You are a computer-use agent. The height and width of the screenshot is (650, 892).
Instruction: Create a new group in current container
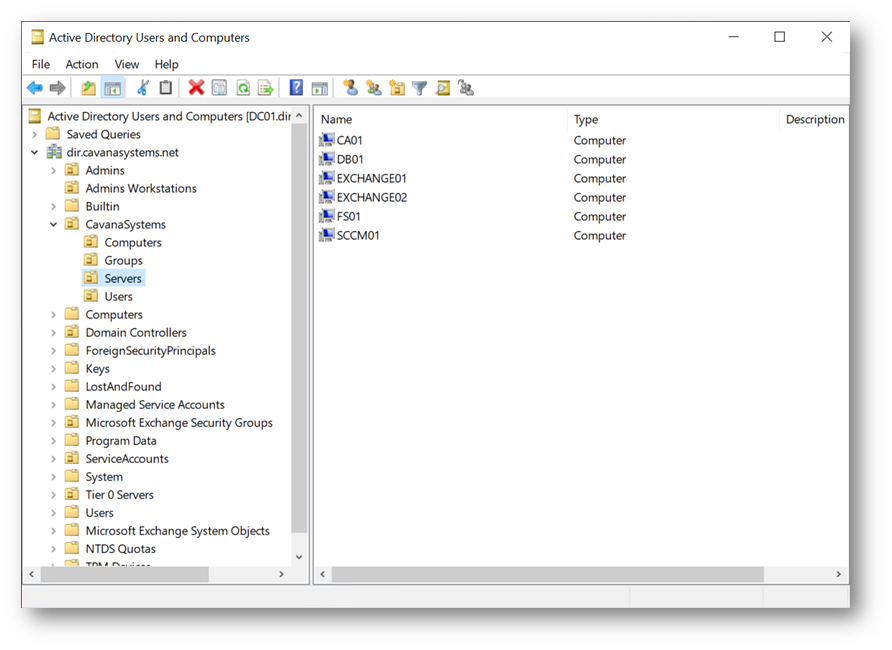[x=374, y=88]
